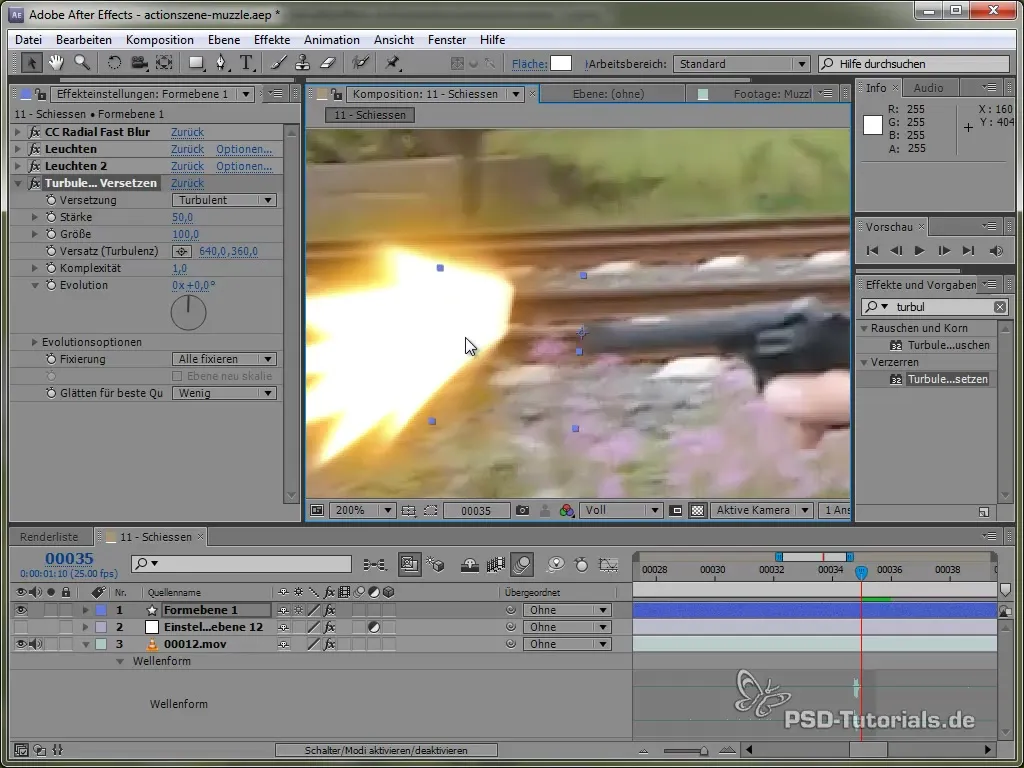Click Optionen... link for Leuchten 2
Viewport: 1024px width, 768px height.
click(244, 166)
